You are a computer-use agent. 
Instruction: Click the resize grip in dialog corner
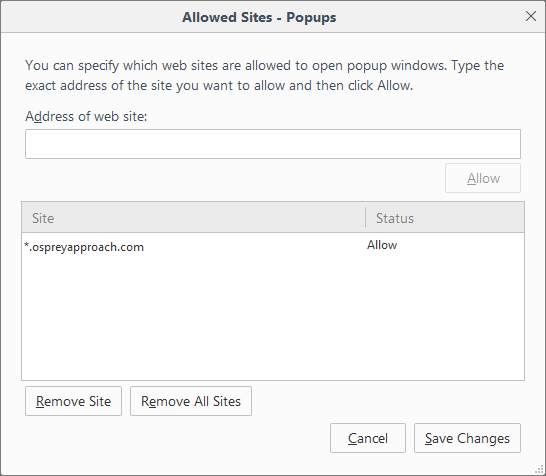coord(540,470)
